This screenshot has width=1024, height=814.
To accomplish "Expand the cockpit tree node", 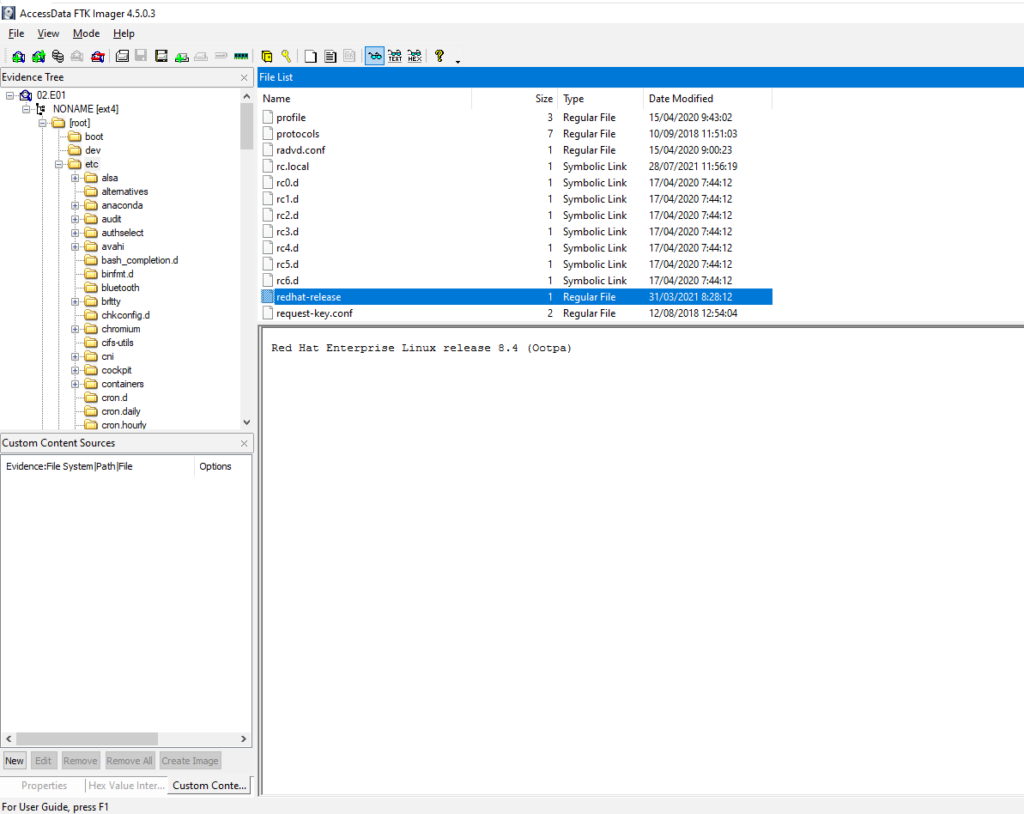I will (x=75, y=370).
